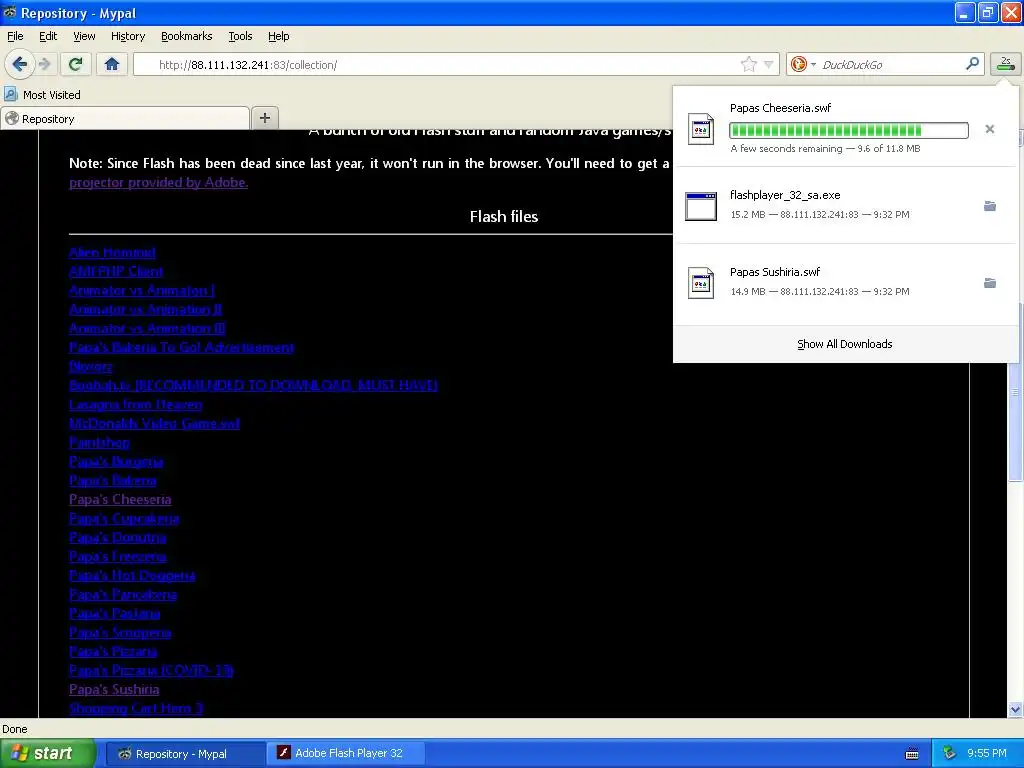Viewport: 1024px width, 768px height.
Task: Open the History menu
Action: pyautogui.click(x=127, y=36)
